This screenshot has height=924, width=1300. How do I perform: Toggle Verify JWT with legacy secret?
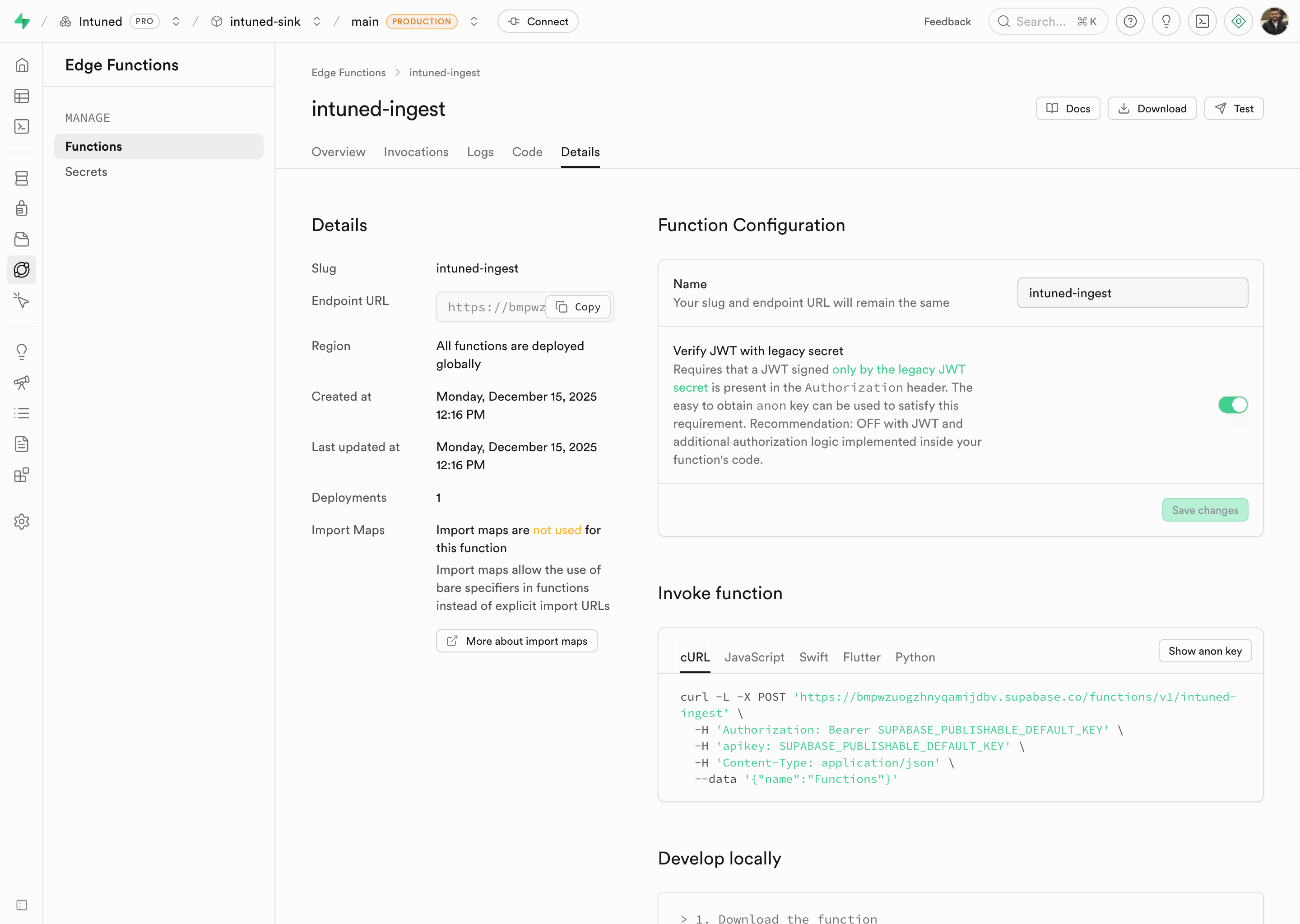coord(1233,405)
